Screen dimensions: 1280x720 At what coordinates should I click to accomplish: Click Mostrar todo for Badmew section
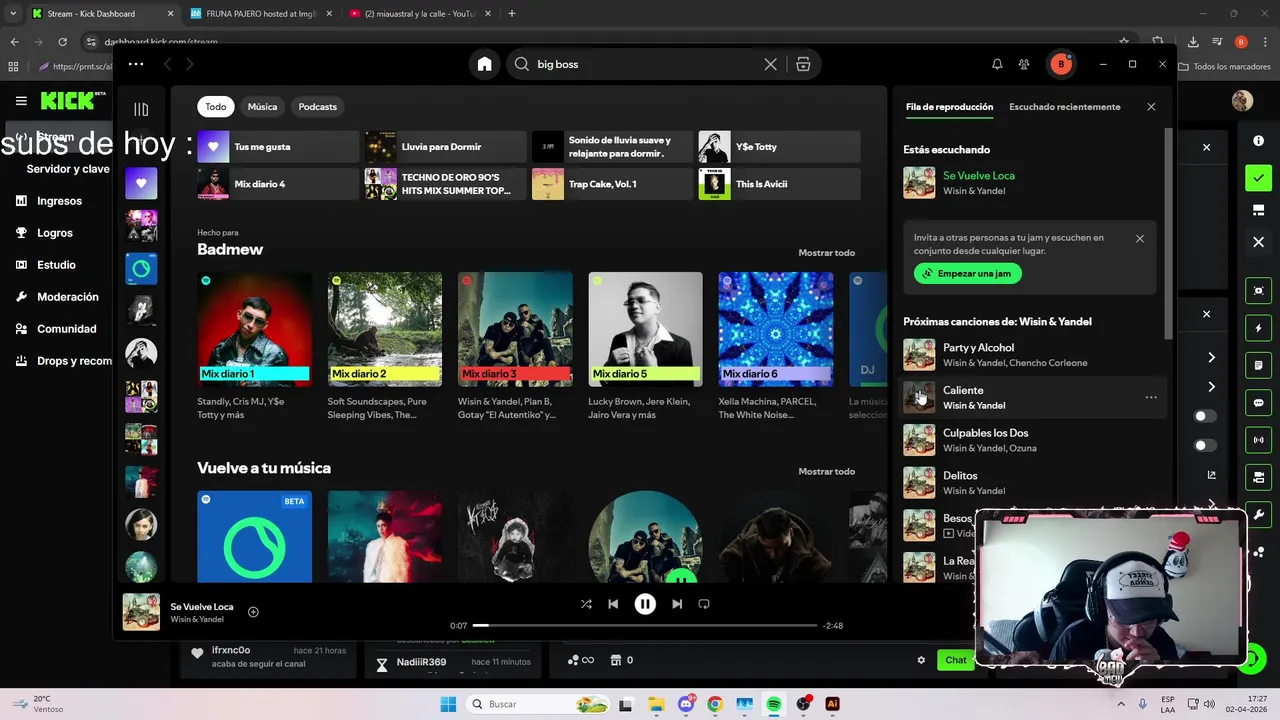[826, 253]
